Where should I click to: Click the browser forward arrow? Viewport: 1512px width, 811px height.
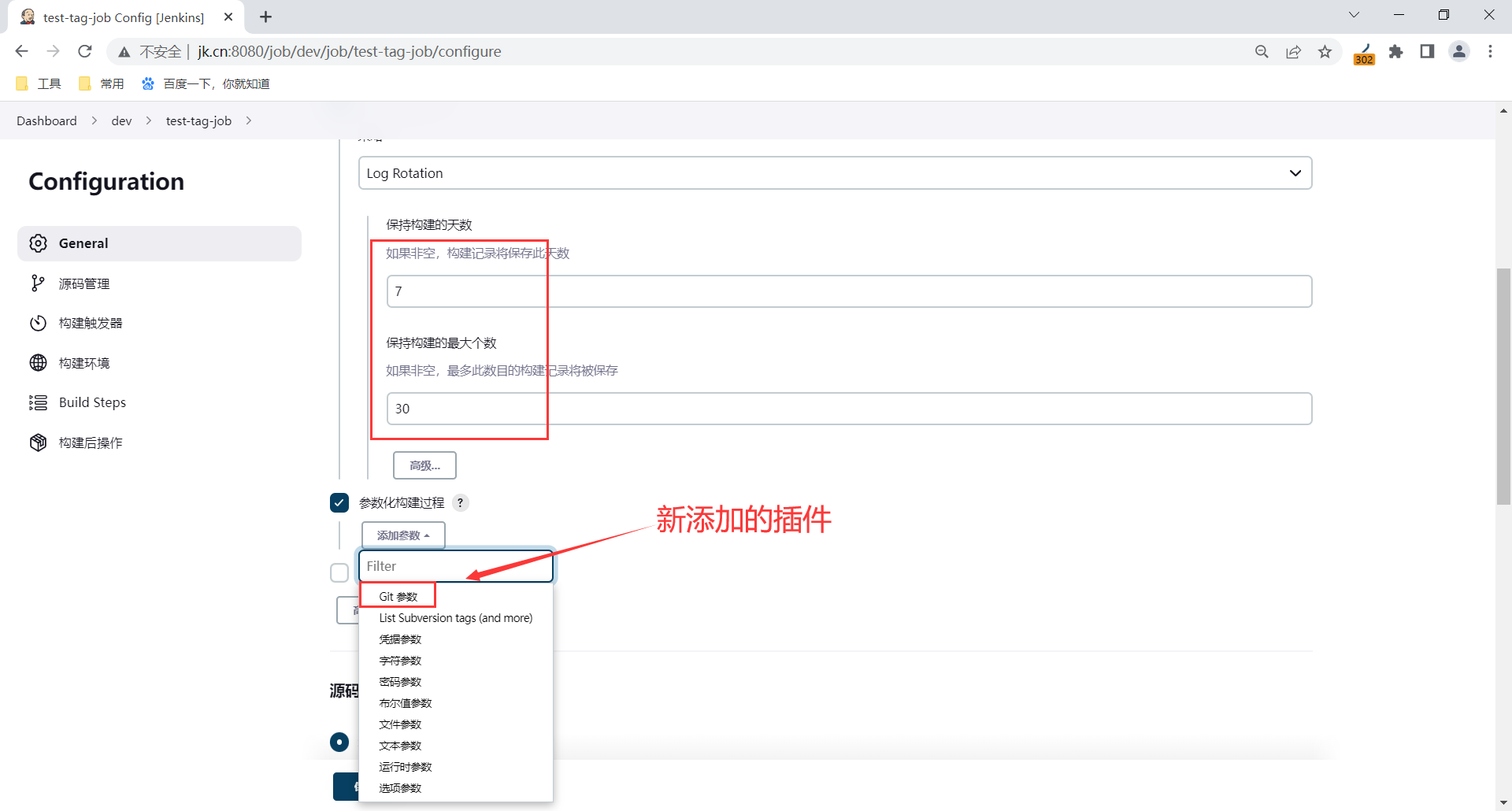53,51
